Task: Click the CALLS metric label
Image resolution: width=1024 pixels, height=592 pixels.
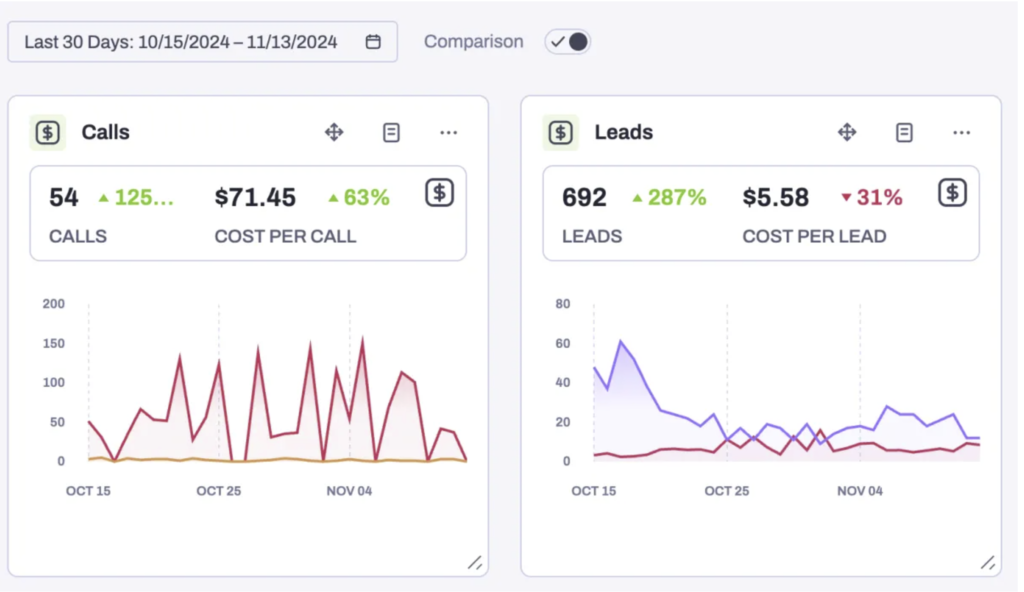Action: point(78,236)
